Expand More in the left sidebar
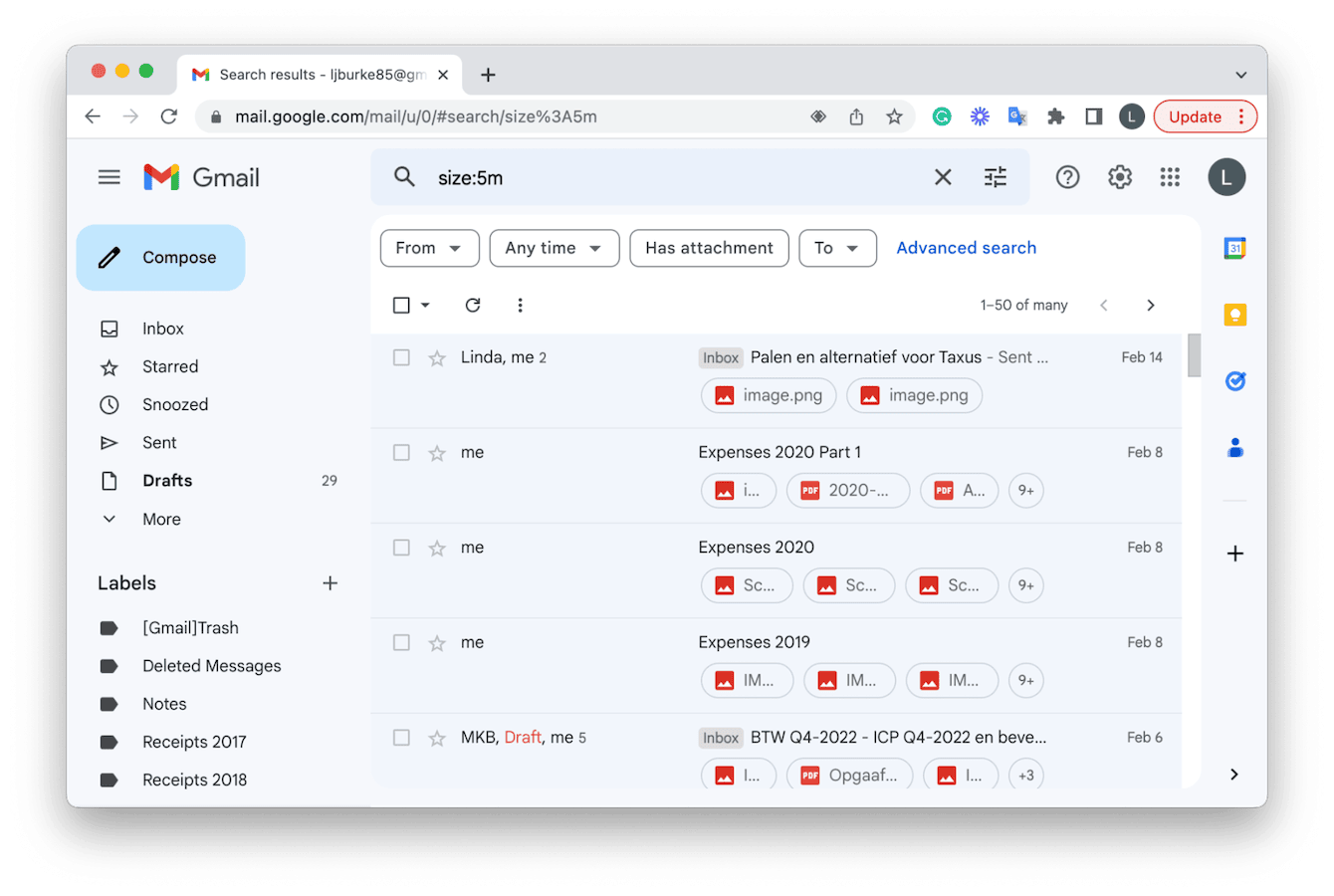This screenshot has height=896, width=1334. click(160, 519)
